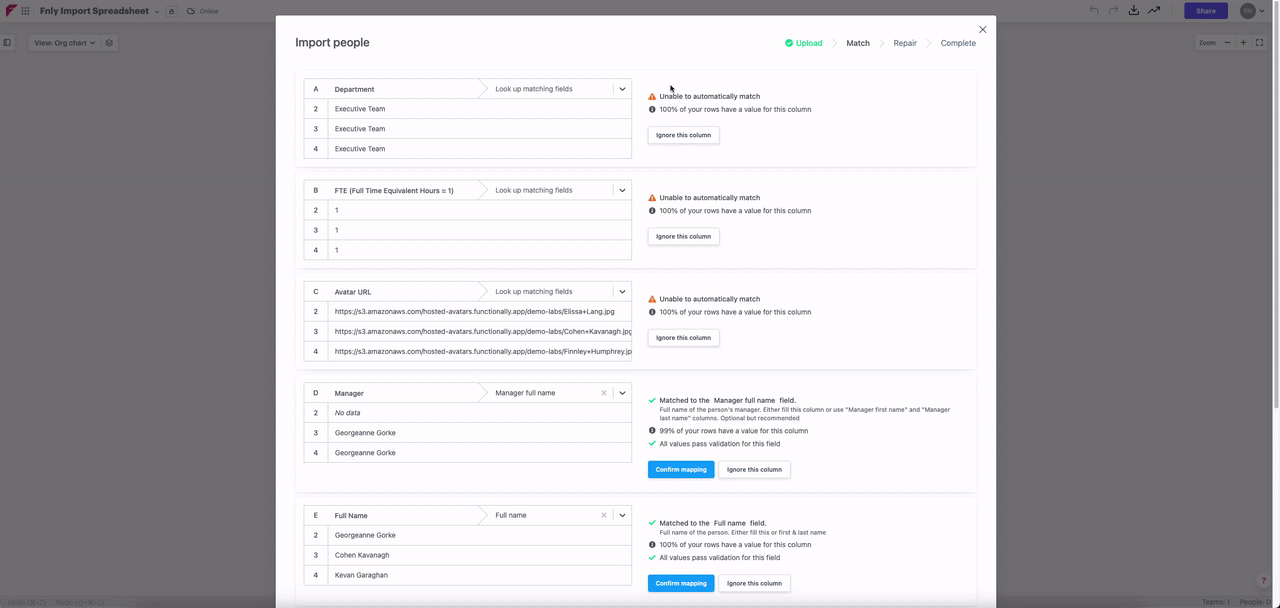Go to the Upload step
Screen dimensions: 1280x608
(803, 43)
